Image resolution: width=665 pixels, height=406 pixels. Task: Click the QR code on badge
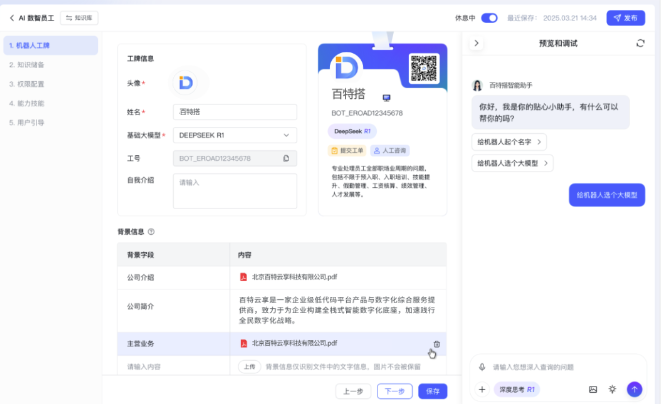(424, 68)
